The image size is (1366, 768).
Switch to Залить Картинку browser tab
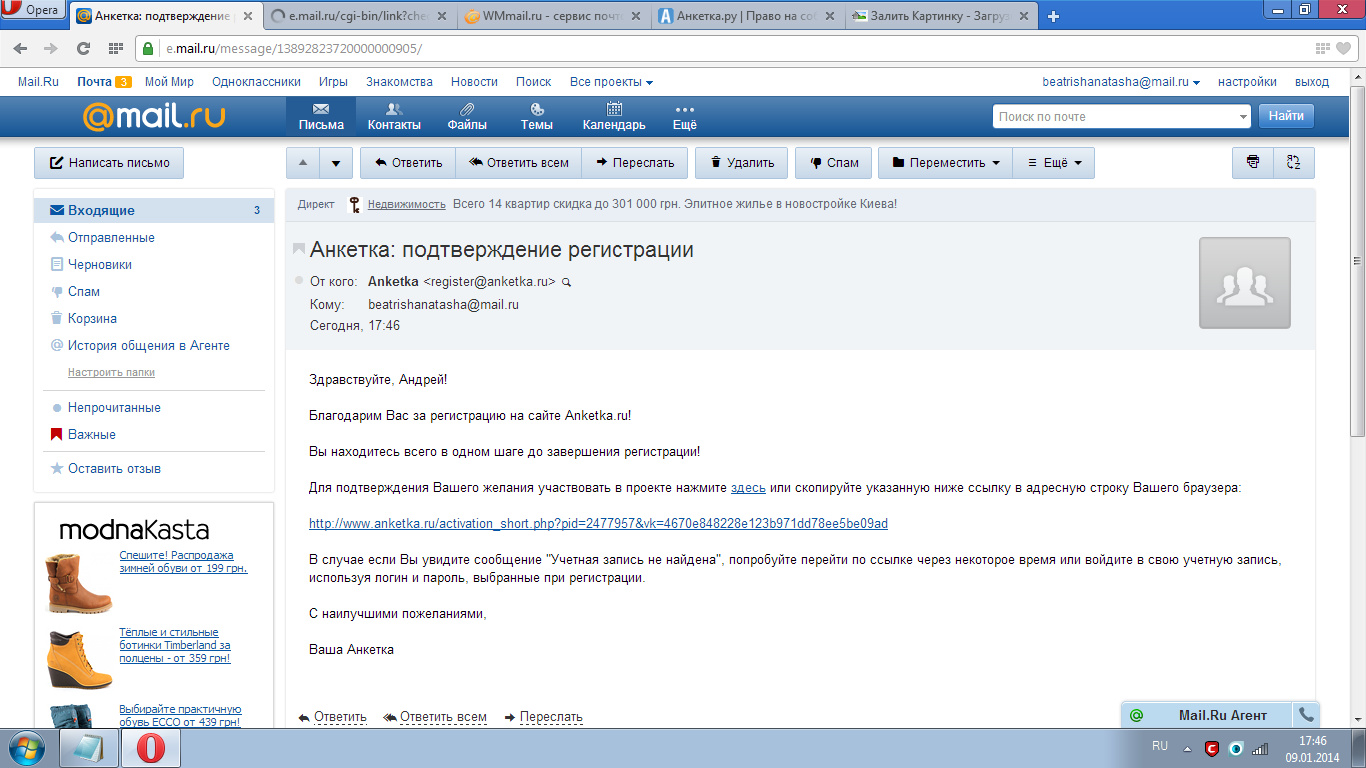click(x=939, y=16)
